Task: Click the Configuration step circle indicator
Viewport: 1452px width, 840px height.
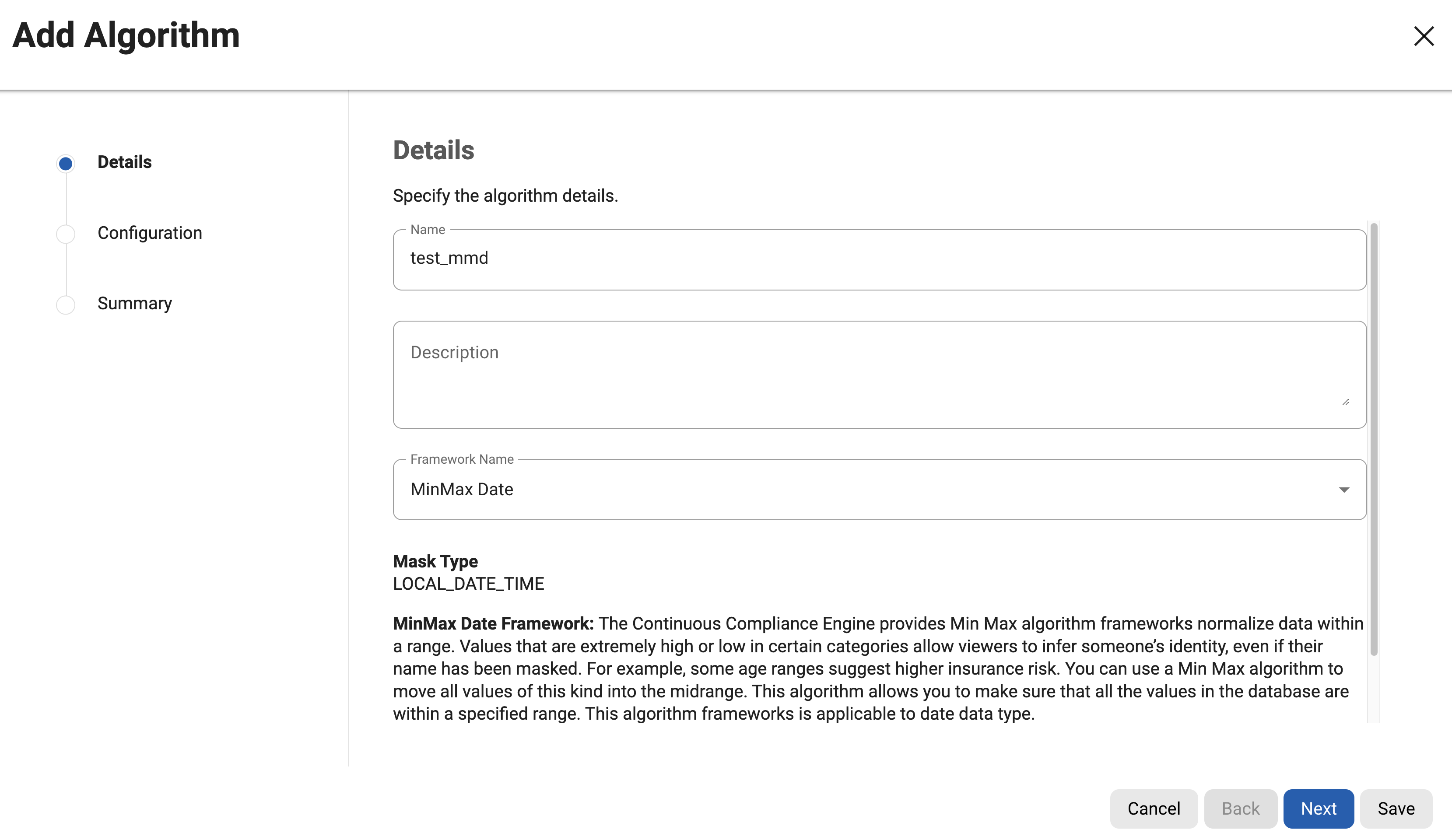Action: click(x=66, y=234)
